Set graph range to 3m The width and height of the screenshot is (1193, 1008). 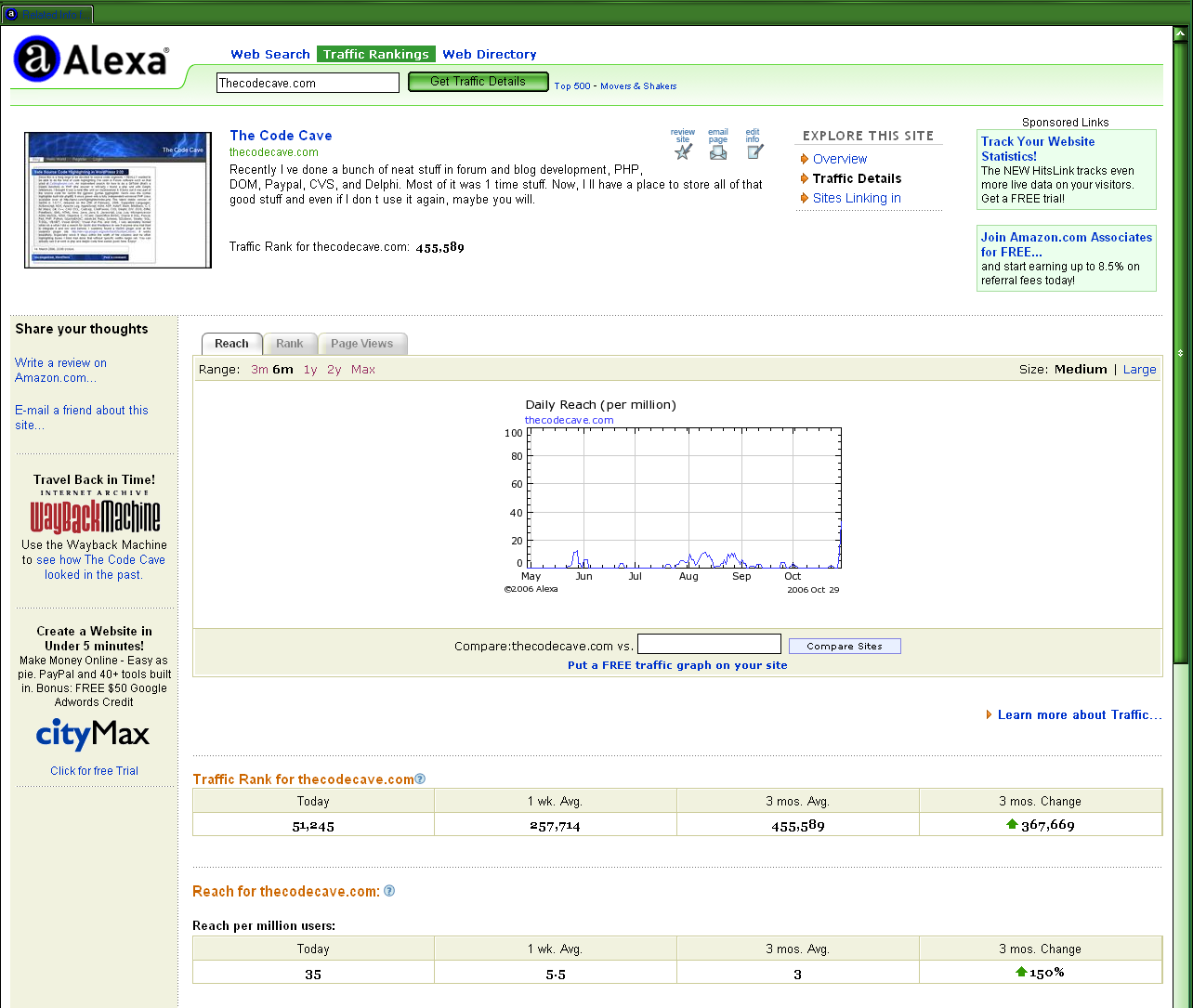259,370
